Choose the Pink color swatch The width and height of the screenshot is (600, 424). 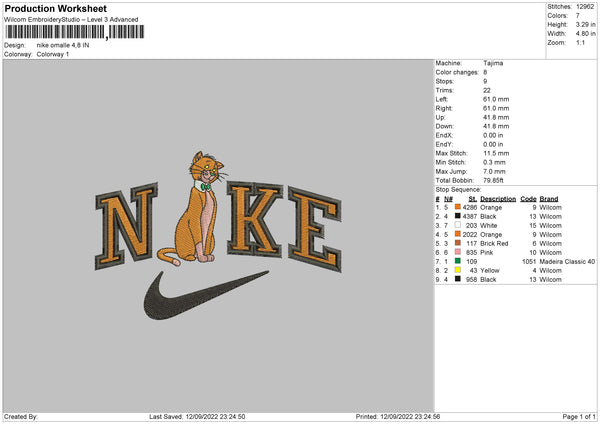(x=457, y=252)
